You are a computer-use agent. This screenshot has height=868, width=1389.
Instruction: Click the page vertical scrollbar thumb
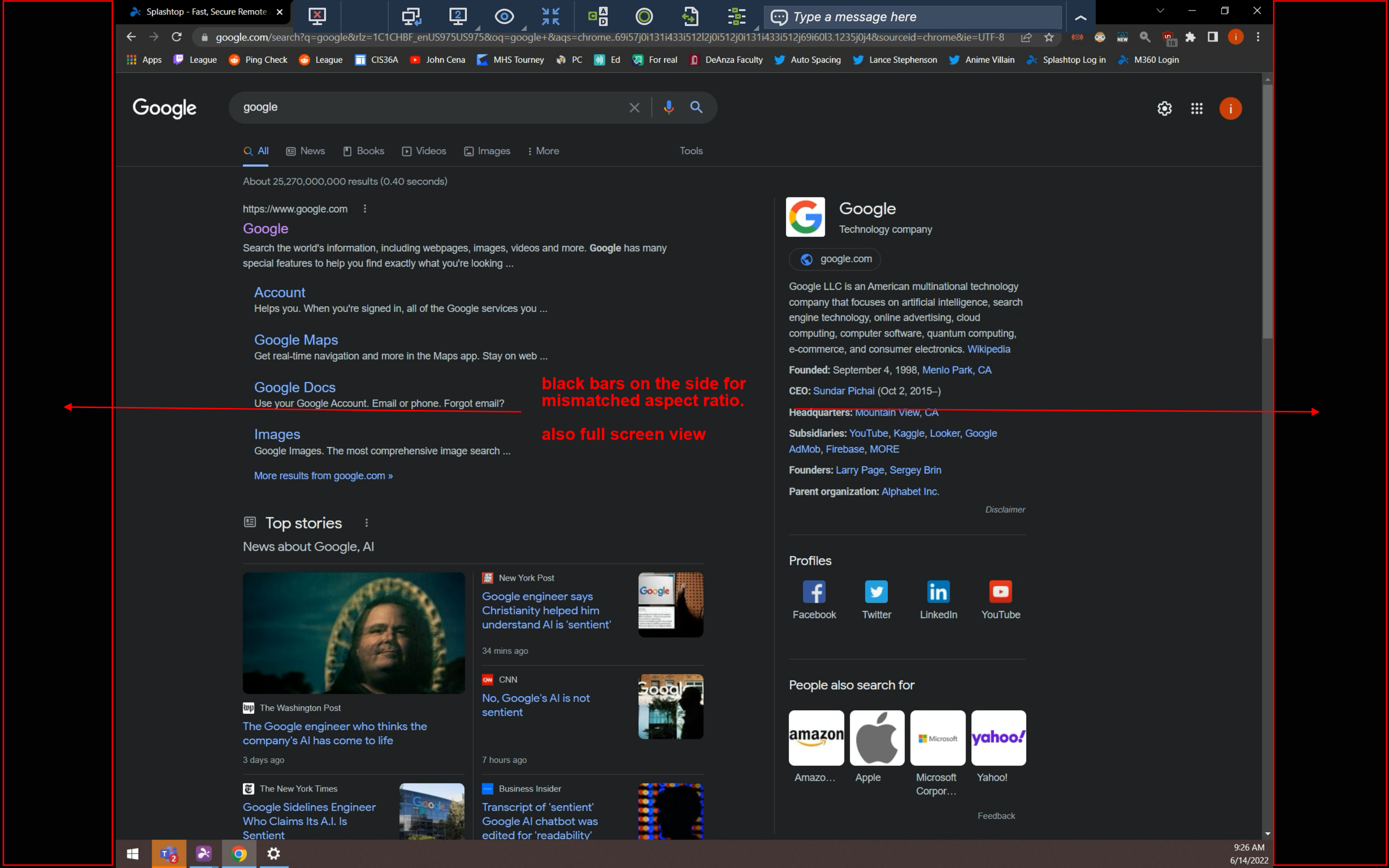[1267, 211]
